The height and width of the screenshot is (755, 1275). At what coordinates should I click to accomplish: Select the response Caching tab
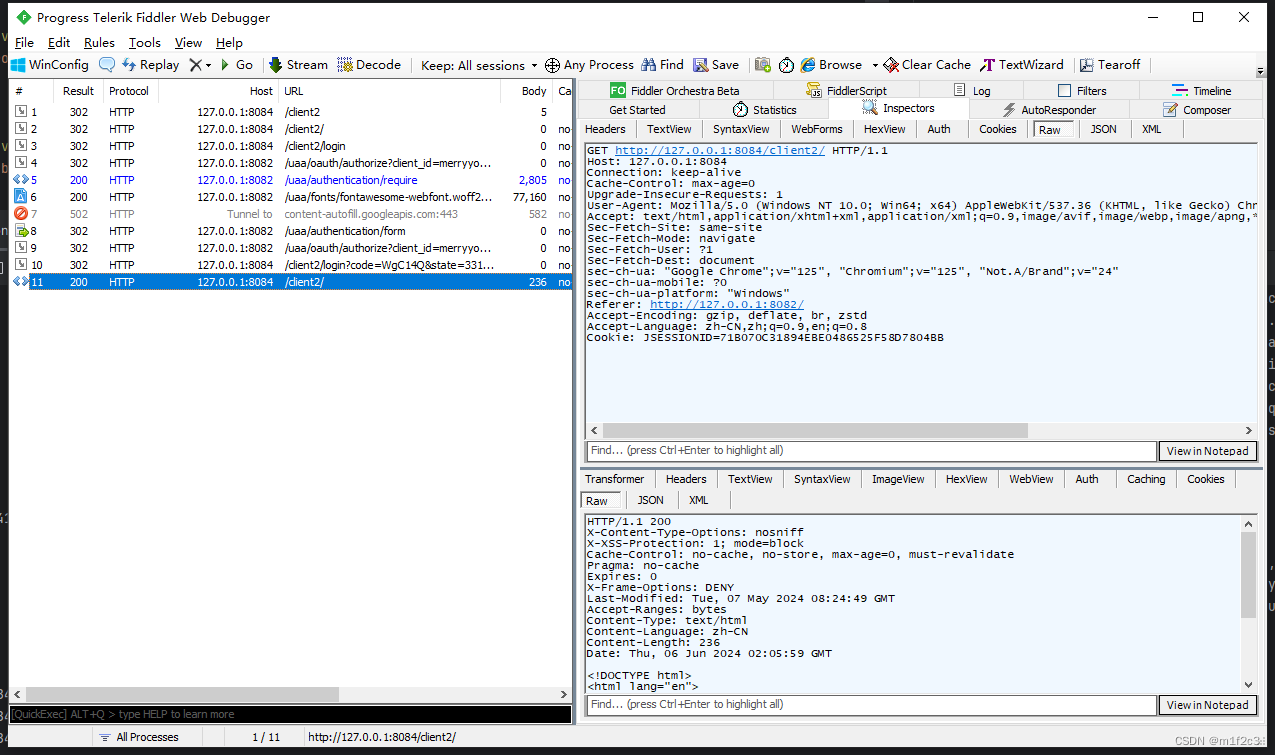1146,479
